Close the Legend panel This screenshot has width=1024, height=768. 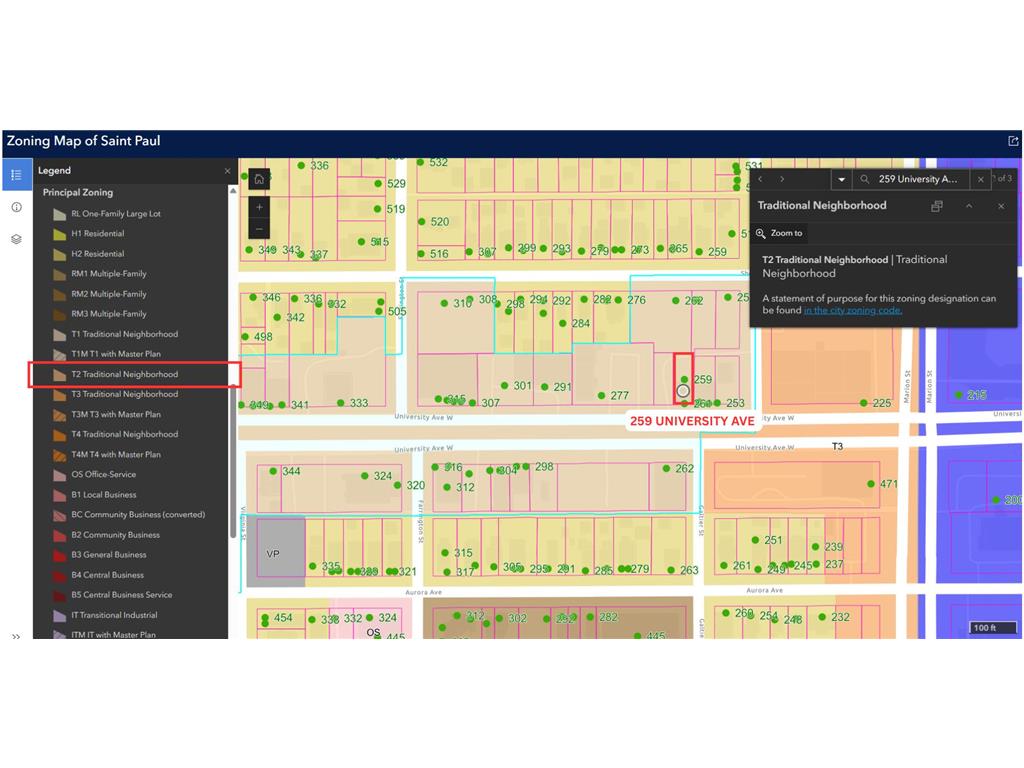[227, 171]
